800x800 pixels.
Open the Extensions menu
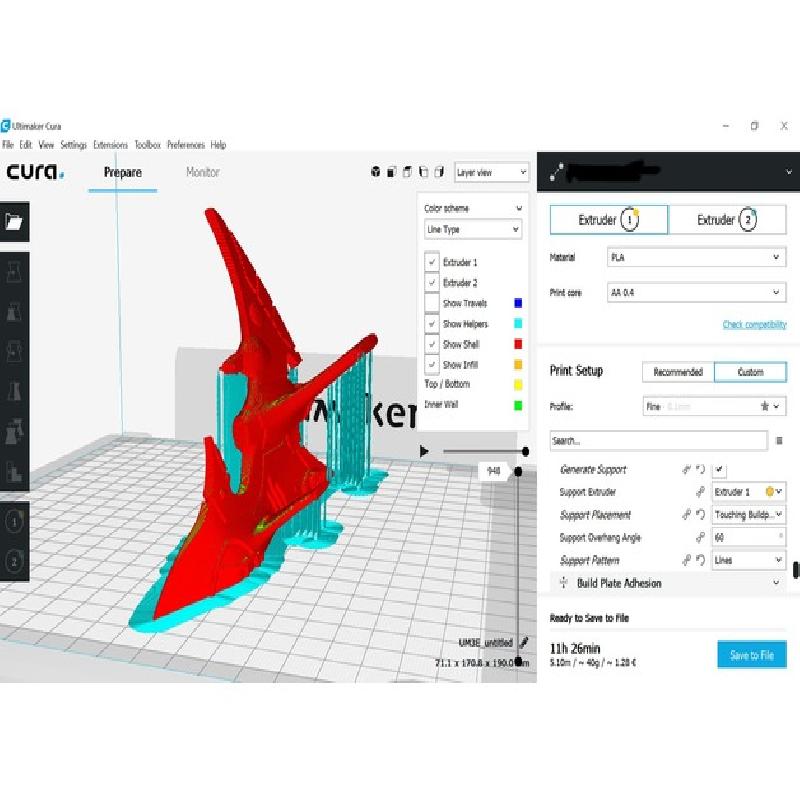click(x=110, y=145)
